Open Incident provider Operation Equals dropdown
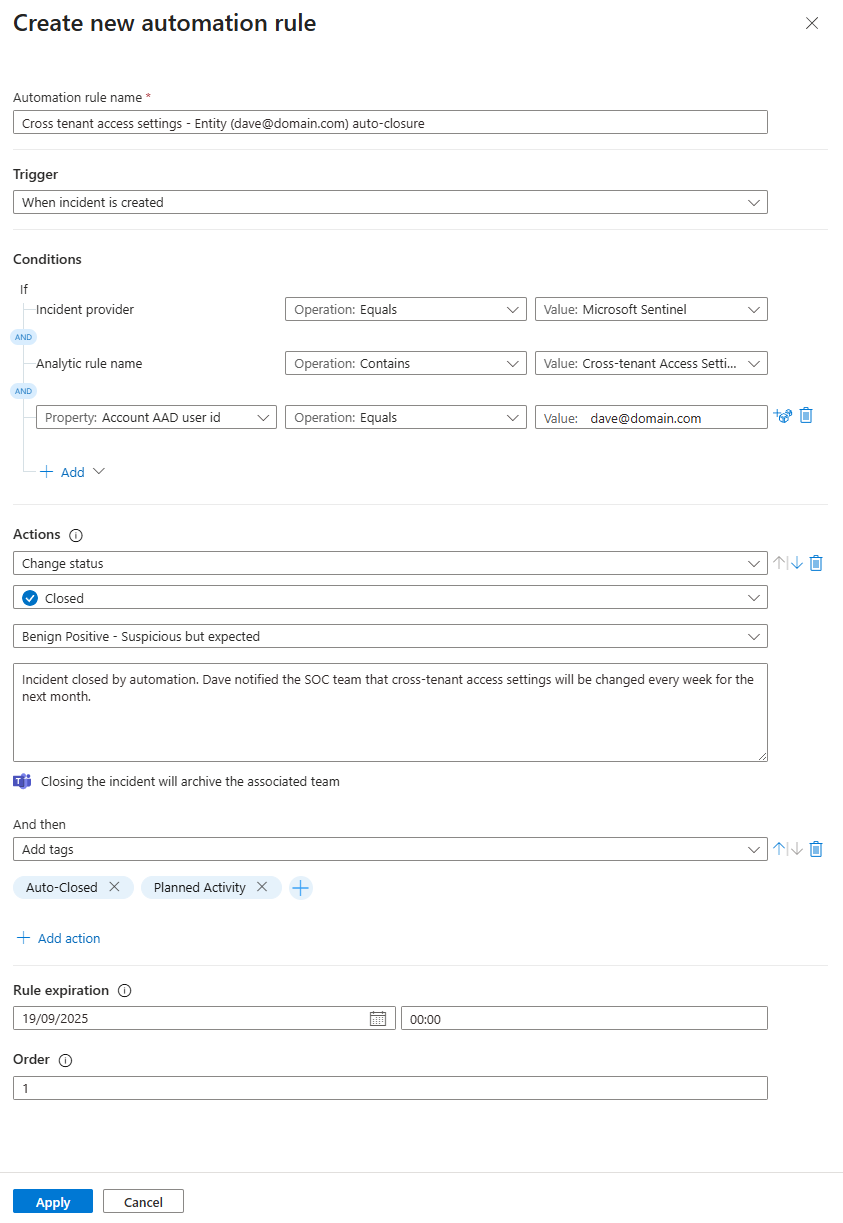This screenshot has height=1223, width=843. (x=406, y=310)
